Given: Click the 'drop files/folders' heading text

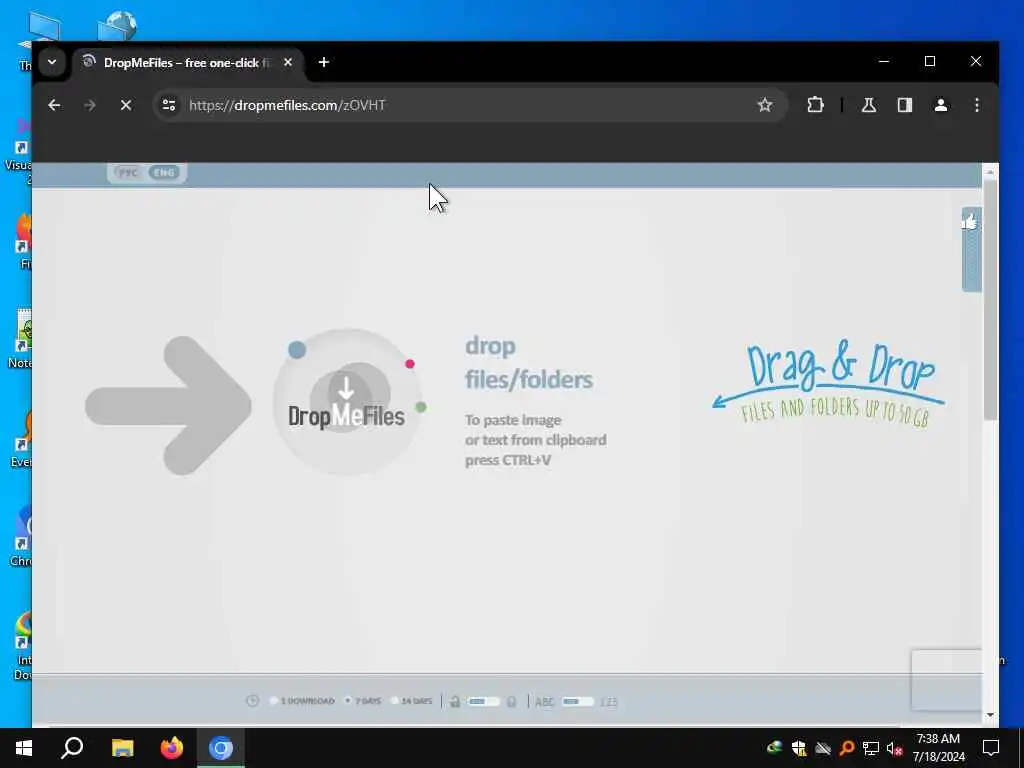Looking at the screenshot, I should tap(528, 362).
